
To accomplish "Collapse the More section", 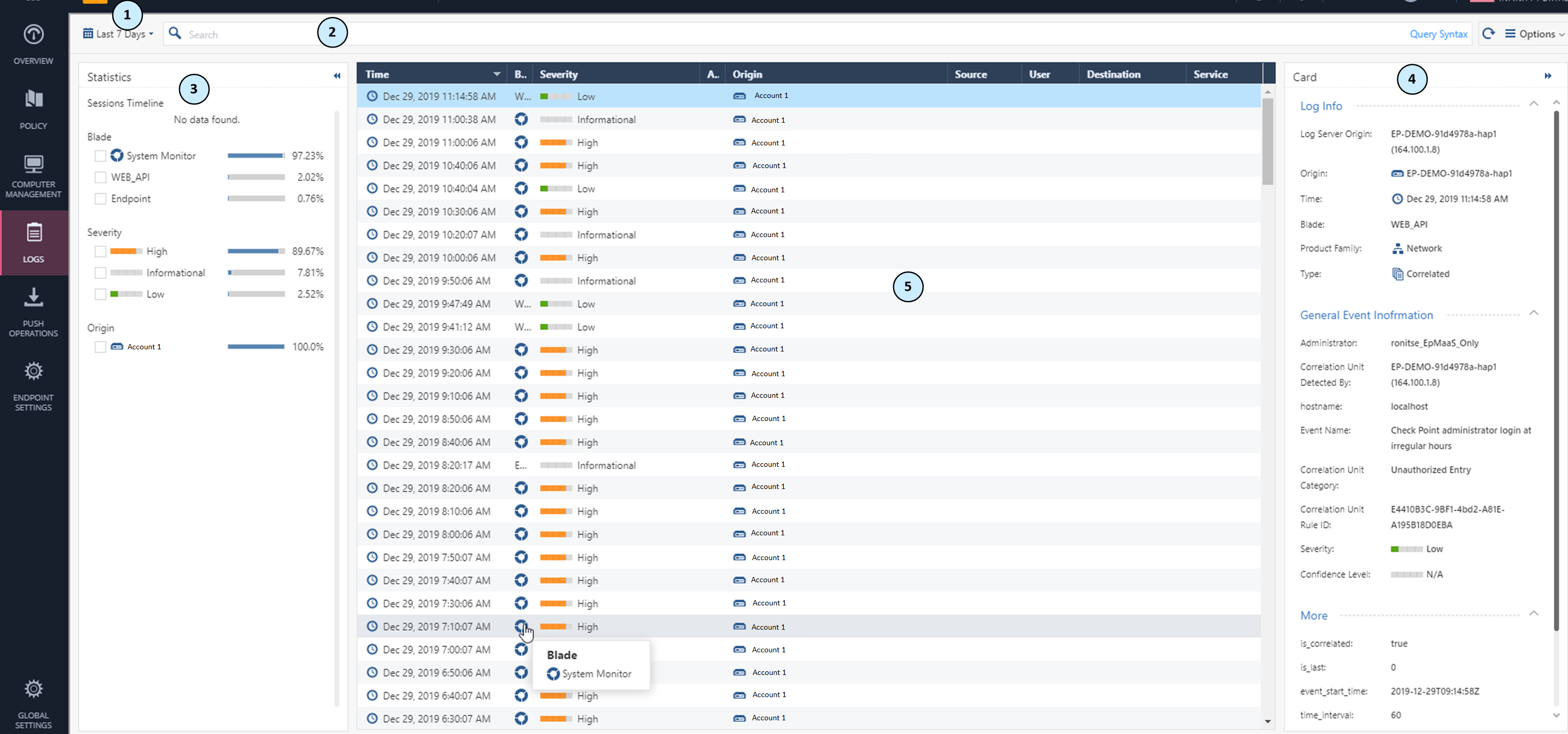I will point(1534,613).
